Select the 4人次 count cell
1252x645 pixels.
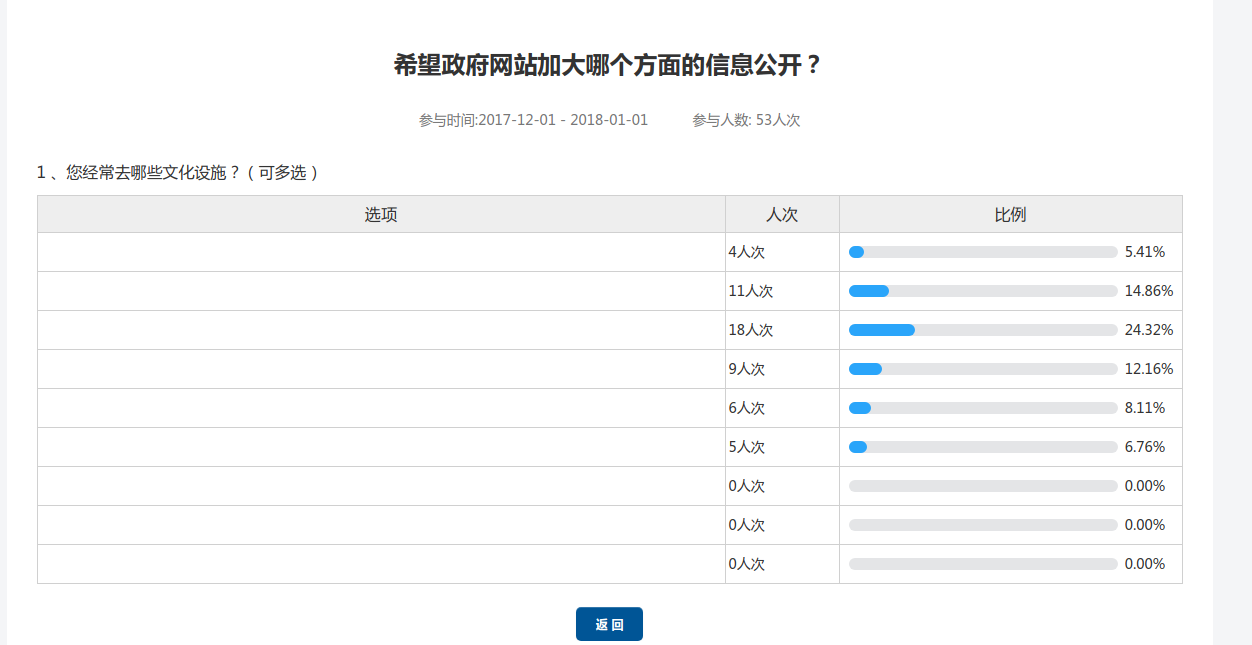(747, 252)
